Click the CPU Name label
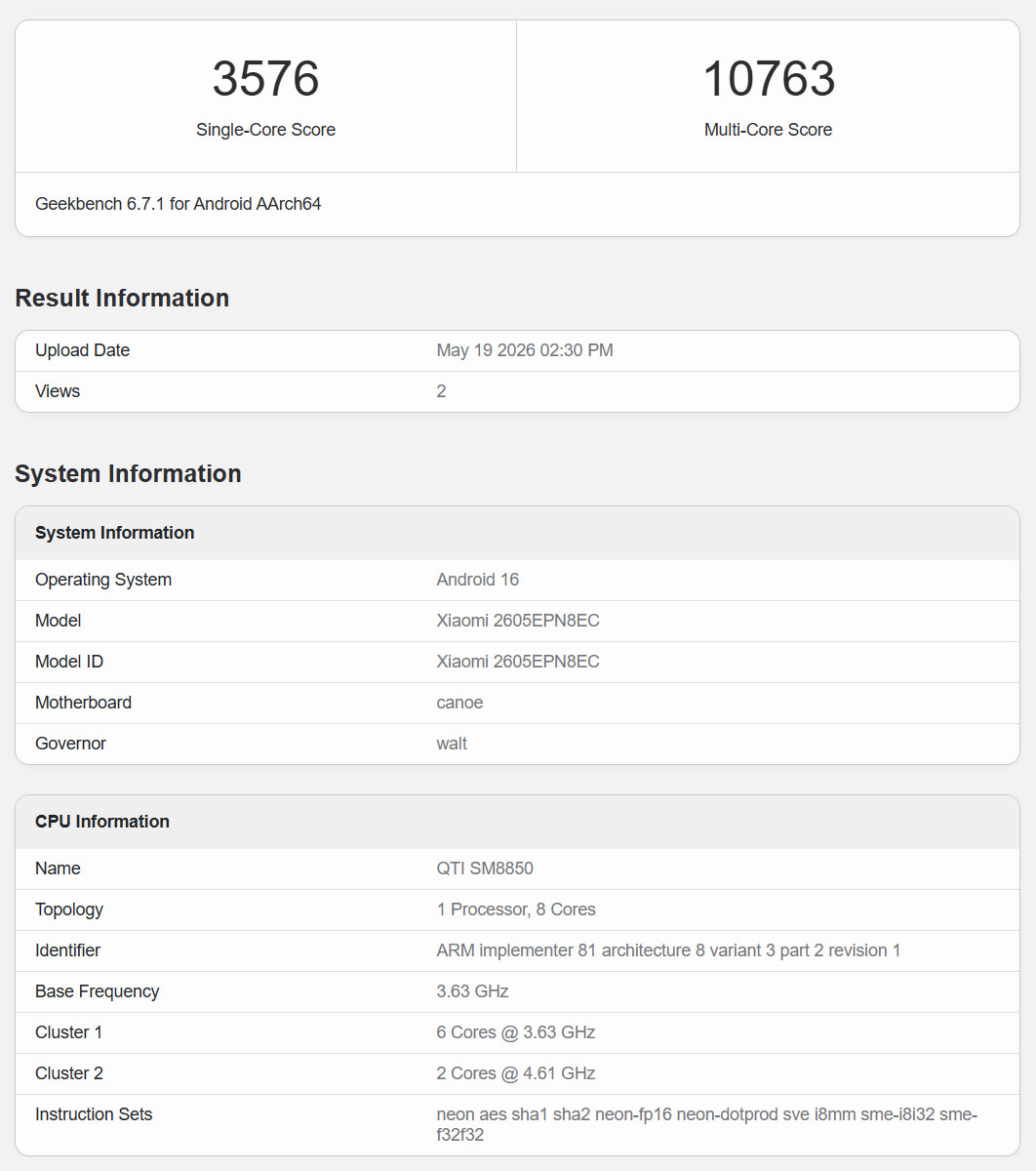Image resolution: width=1036 pixels, height=1171 pixels. tap(58, 868)
